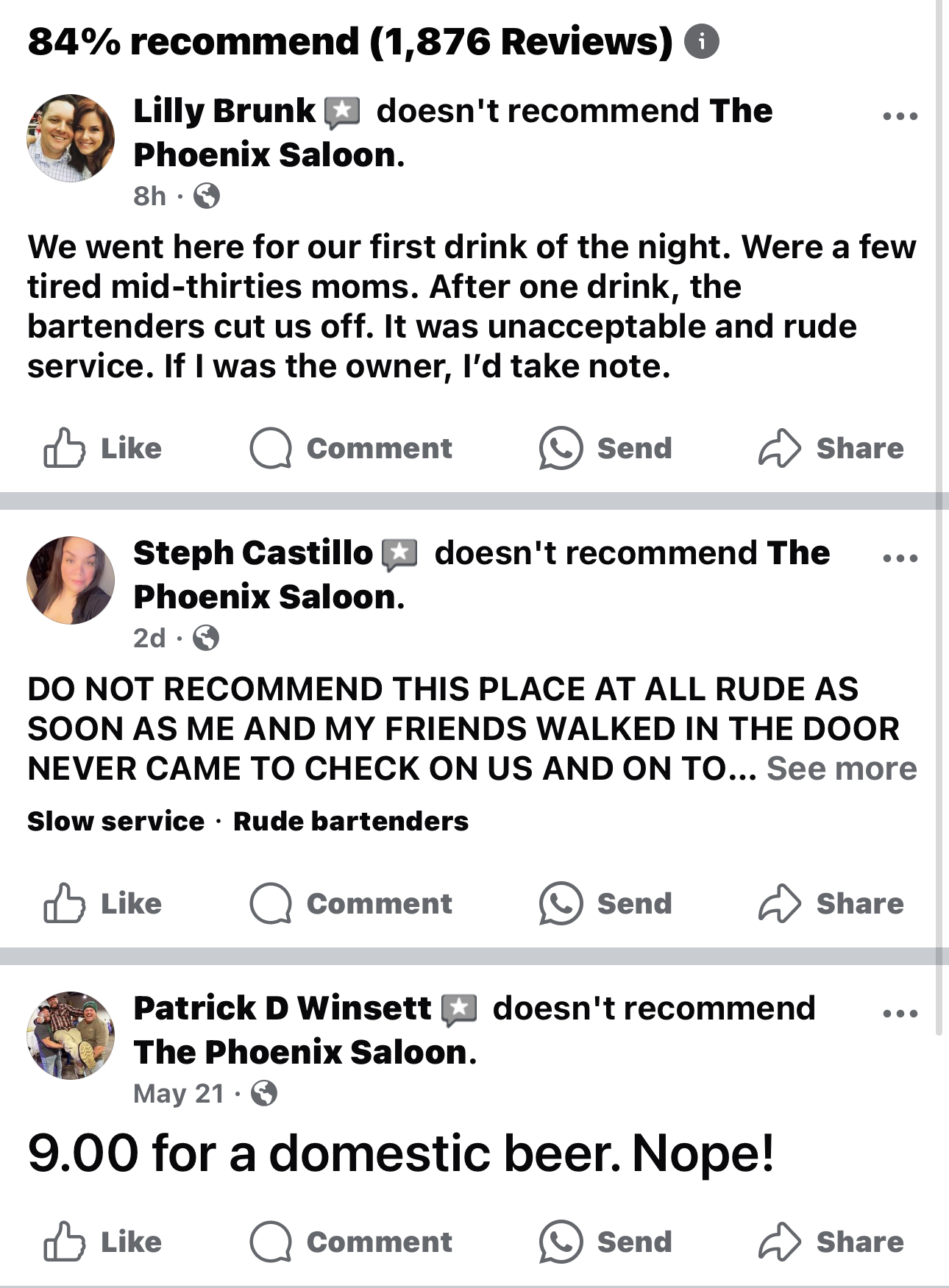The width and height of the screenshot is (949, 1288).
Task: Click Lilly Brunk's profile picture
Action: pyautogui.click(x=71, y=138)
